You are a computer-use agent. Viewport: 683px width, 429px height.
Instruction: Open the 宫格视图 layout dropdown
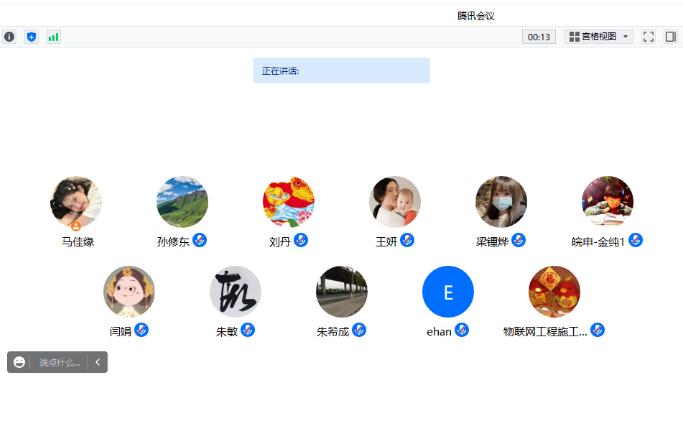(x=598, y=37)
